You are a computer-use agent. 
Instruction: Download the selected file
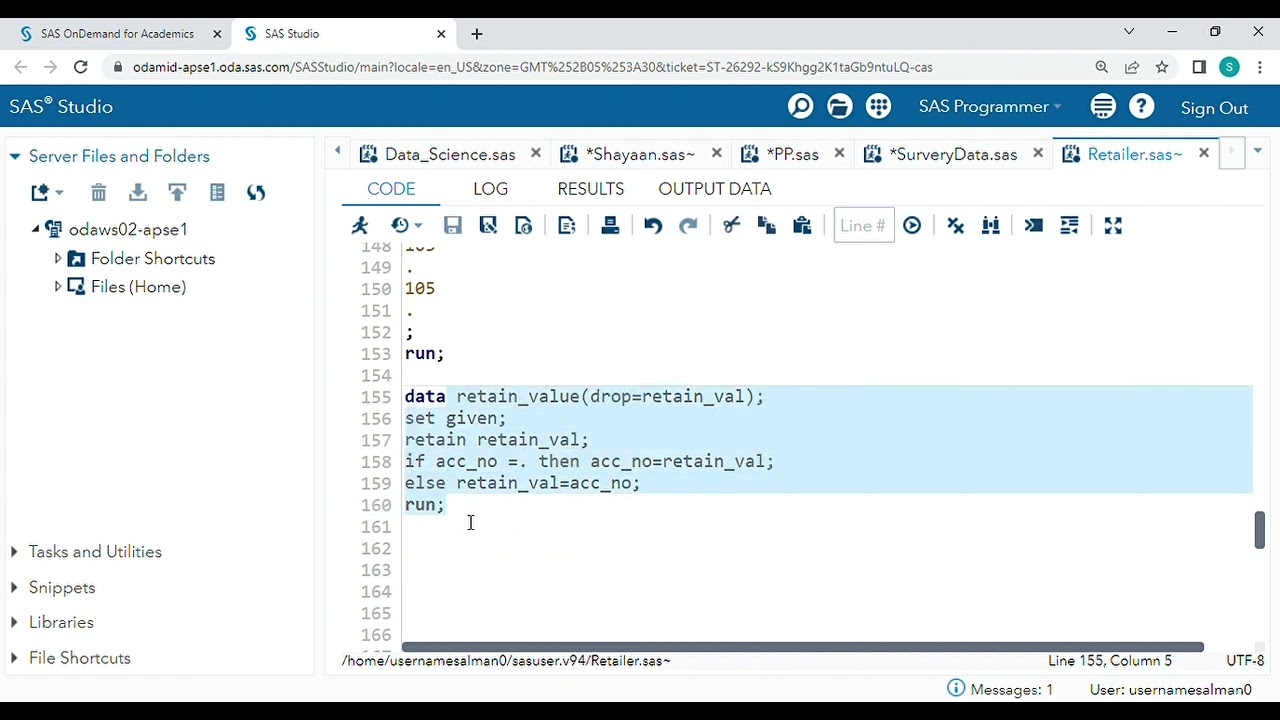(138, 193)
